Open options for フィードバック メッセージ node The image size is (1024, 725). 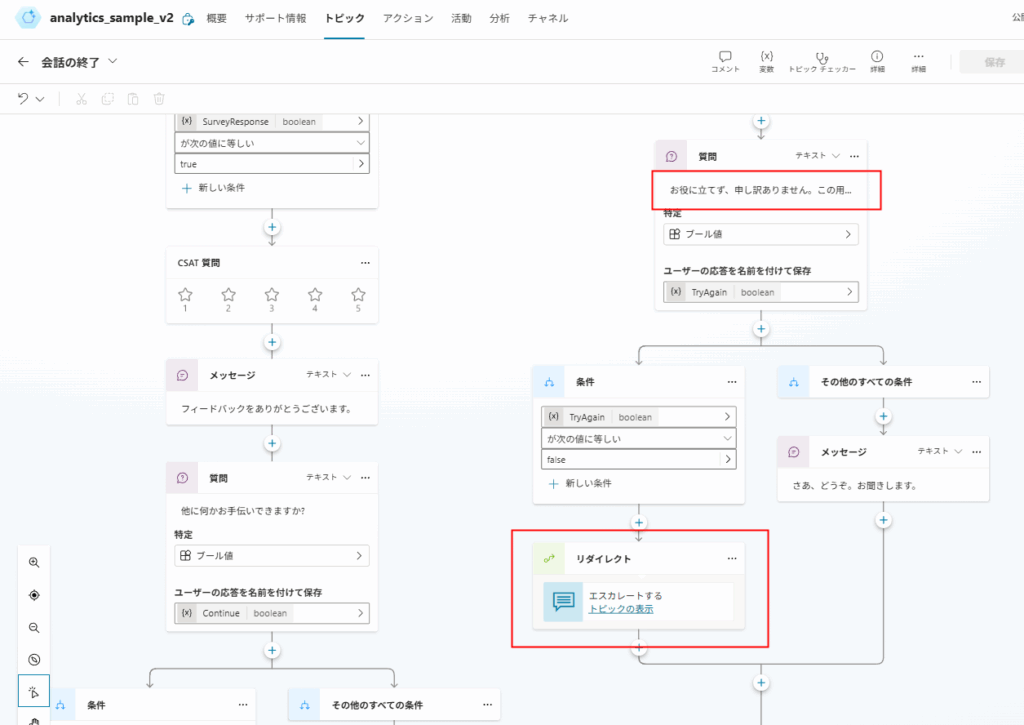[x=365, y=375]
